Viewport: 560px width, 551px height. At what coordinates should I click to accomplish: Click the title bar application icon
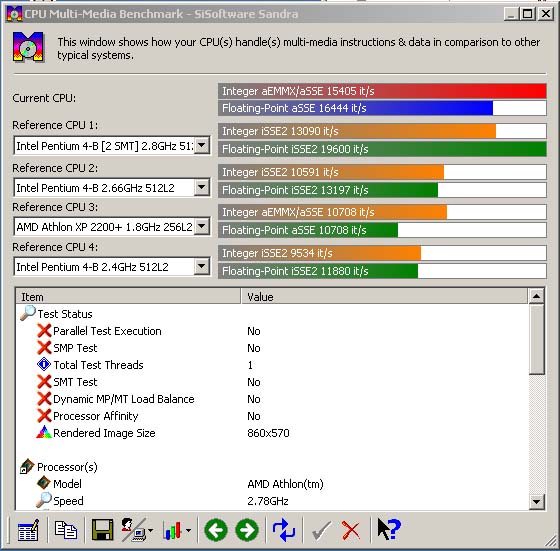tap(14, 14)
